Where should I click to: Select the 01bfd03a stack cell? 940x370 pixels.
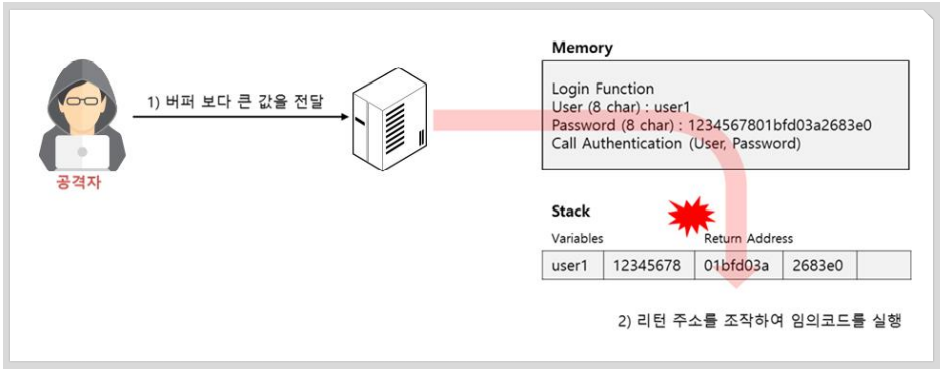(x=739, y=265)
